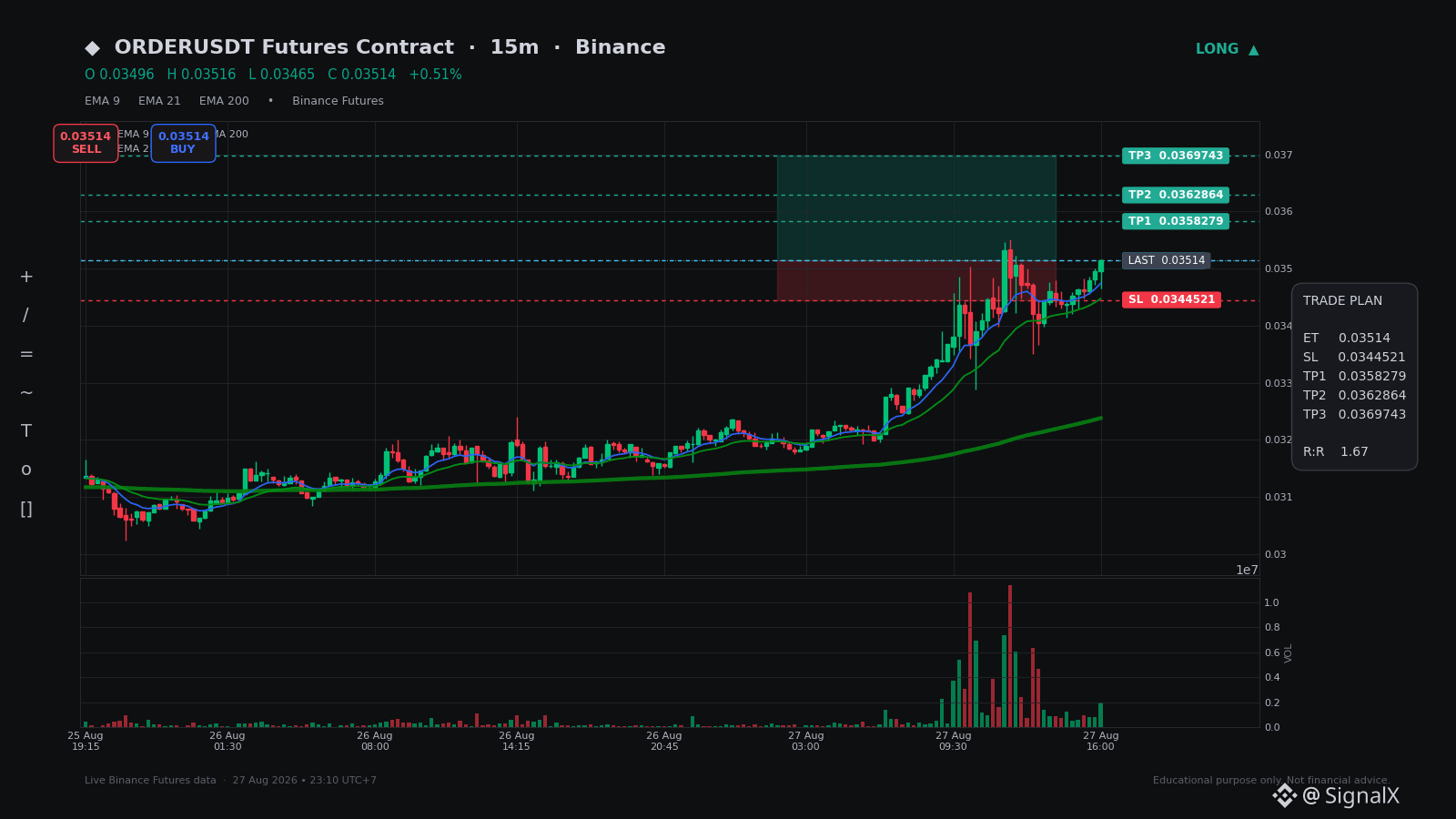Select the wave curve tilde tool
The image size is (1456, 819).
pyautogui.click(x=26, y=392)
